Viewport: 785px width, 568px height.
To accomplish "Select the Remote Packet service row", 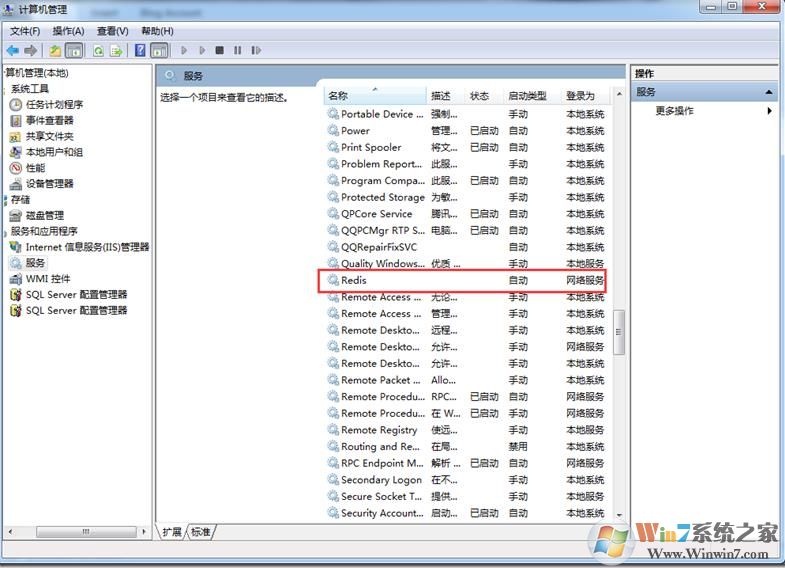I will [x=466, y=380].
